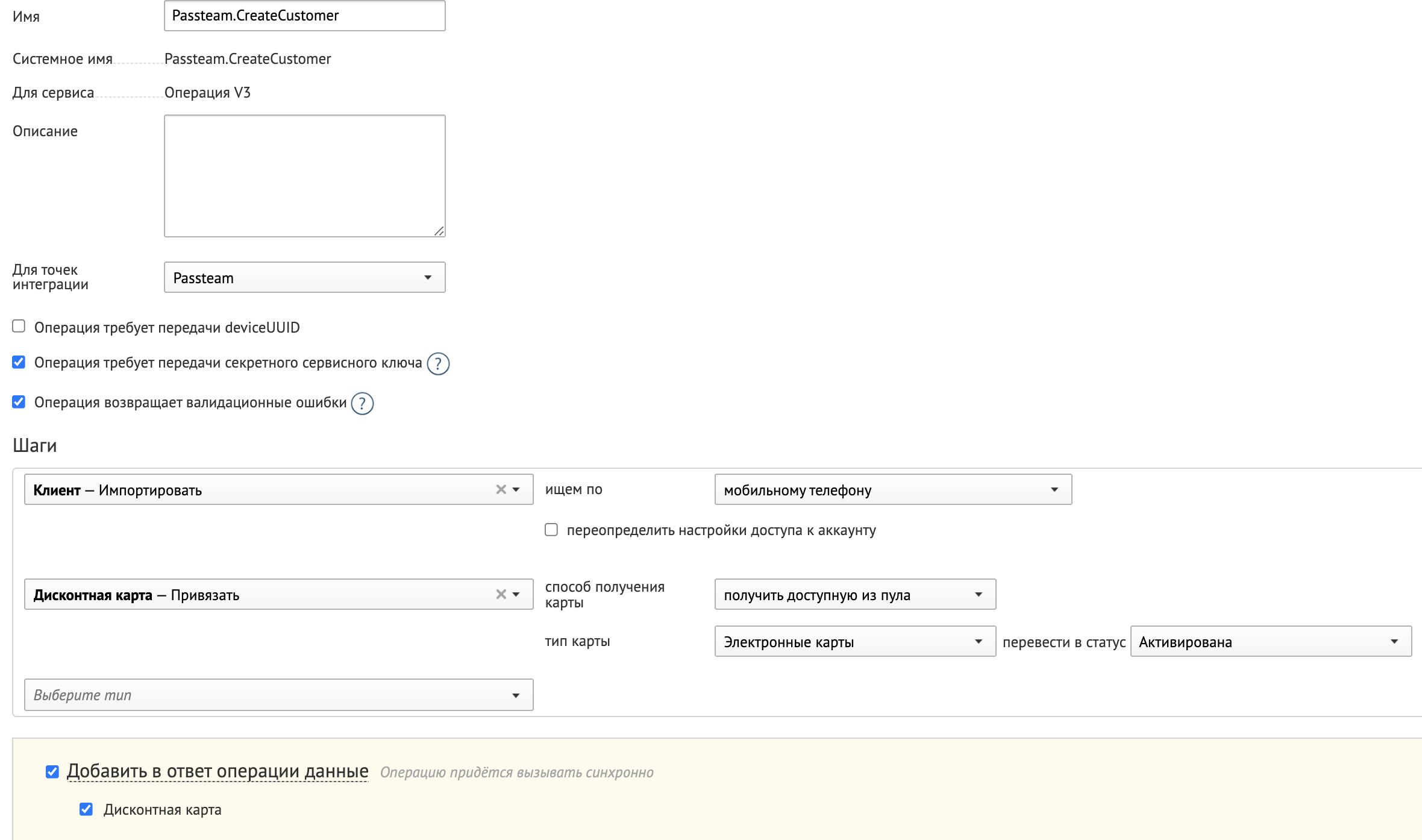The image size is (1422, 840).
Task: Enable 'переопределить настройки доступа к аккаунту'
Action: 551,529
